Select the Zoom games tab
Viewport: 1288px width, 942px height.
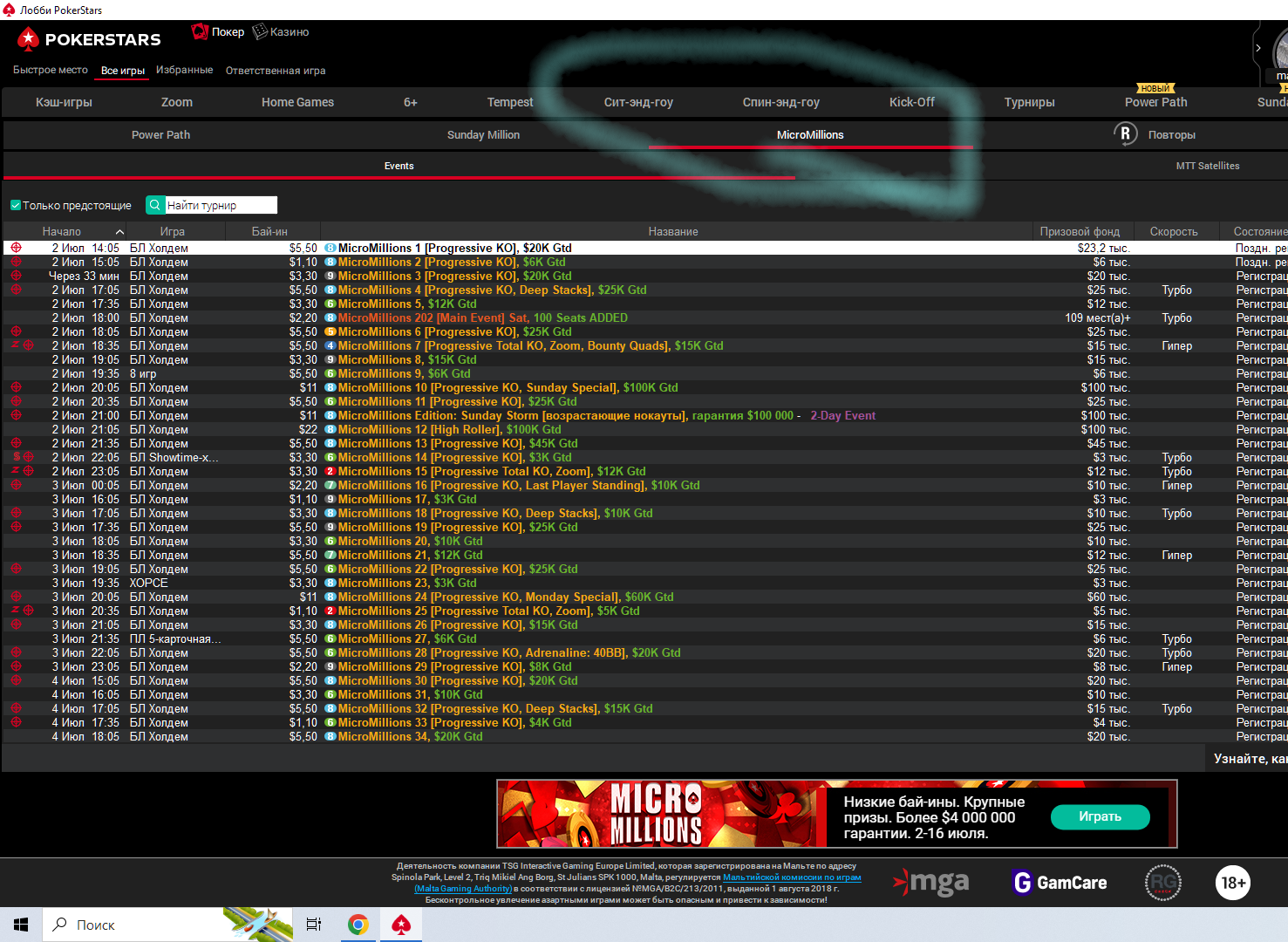click(177, 102)
